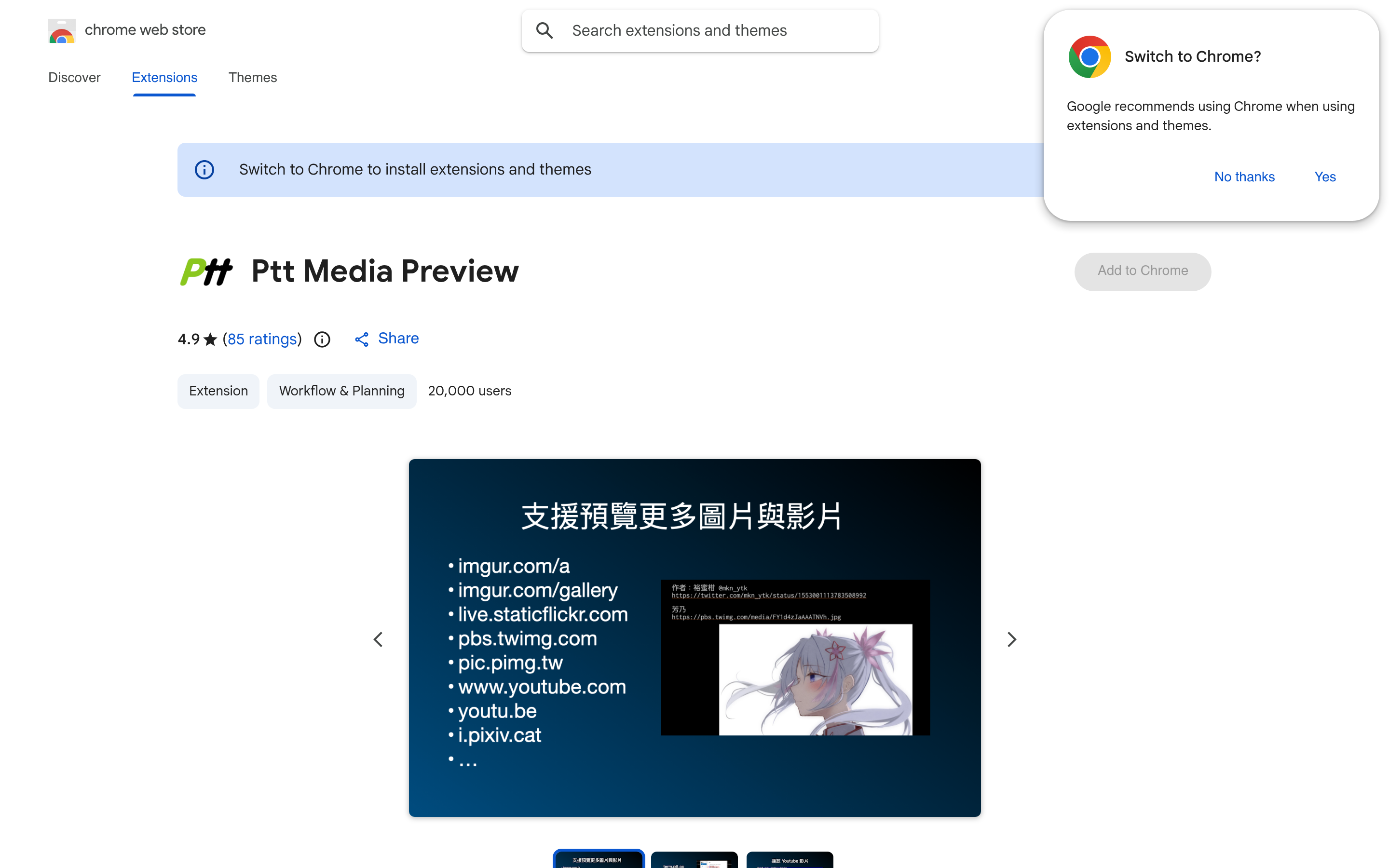Image resolution: width=1389 pixels, height=868 pixels.
Task: Open the ratings info icon next to 85 ratings
Action: [322, 340]
